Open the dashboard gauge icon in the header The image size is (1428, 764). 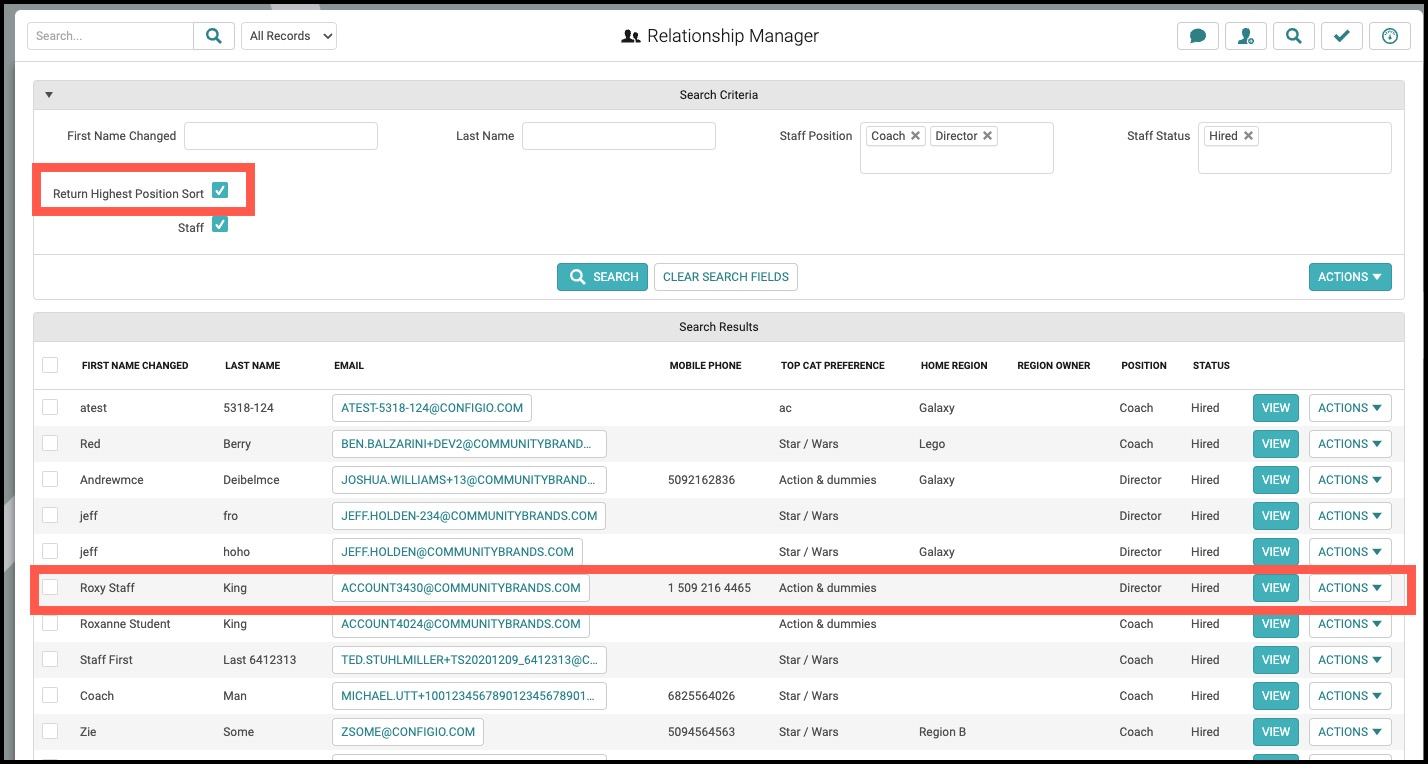coord(1390,36)
